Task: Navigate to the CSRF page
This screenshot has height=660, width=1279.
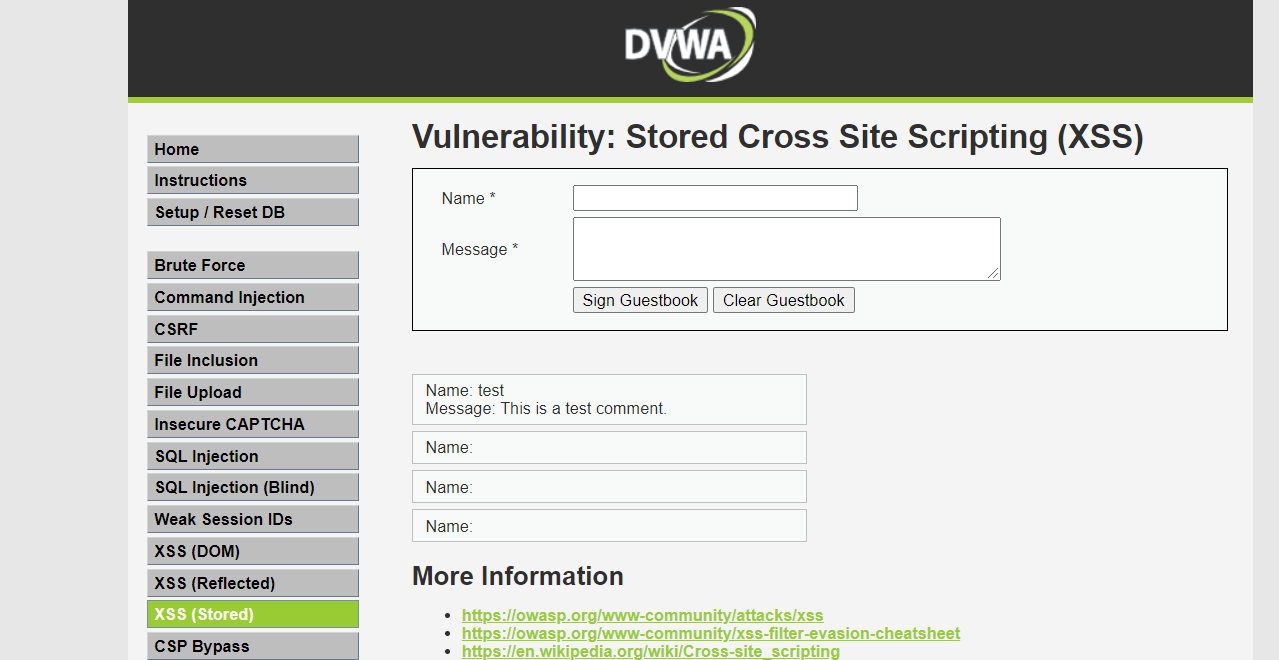Action: (252, 329)
